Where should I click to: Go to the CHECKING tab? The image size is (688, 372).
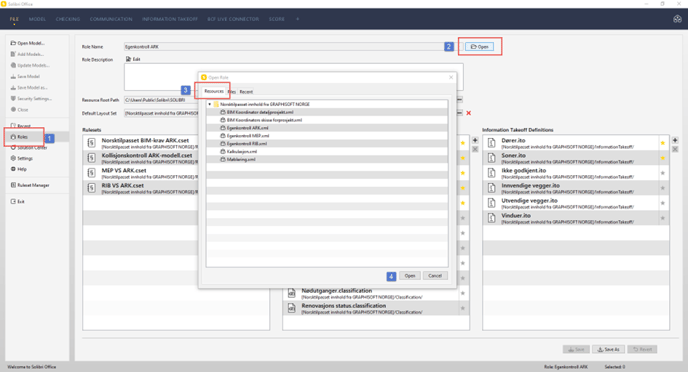(68, 19)
